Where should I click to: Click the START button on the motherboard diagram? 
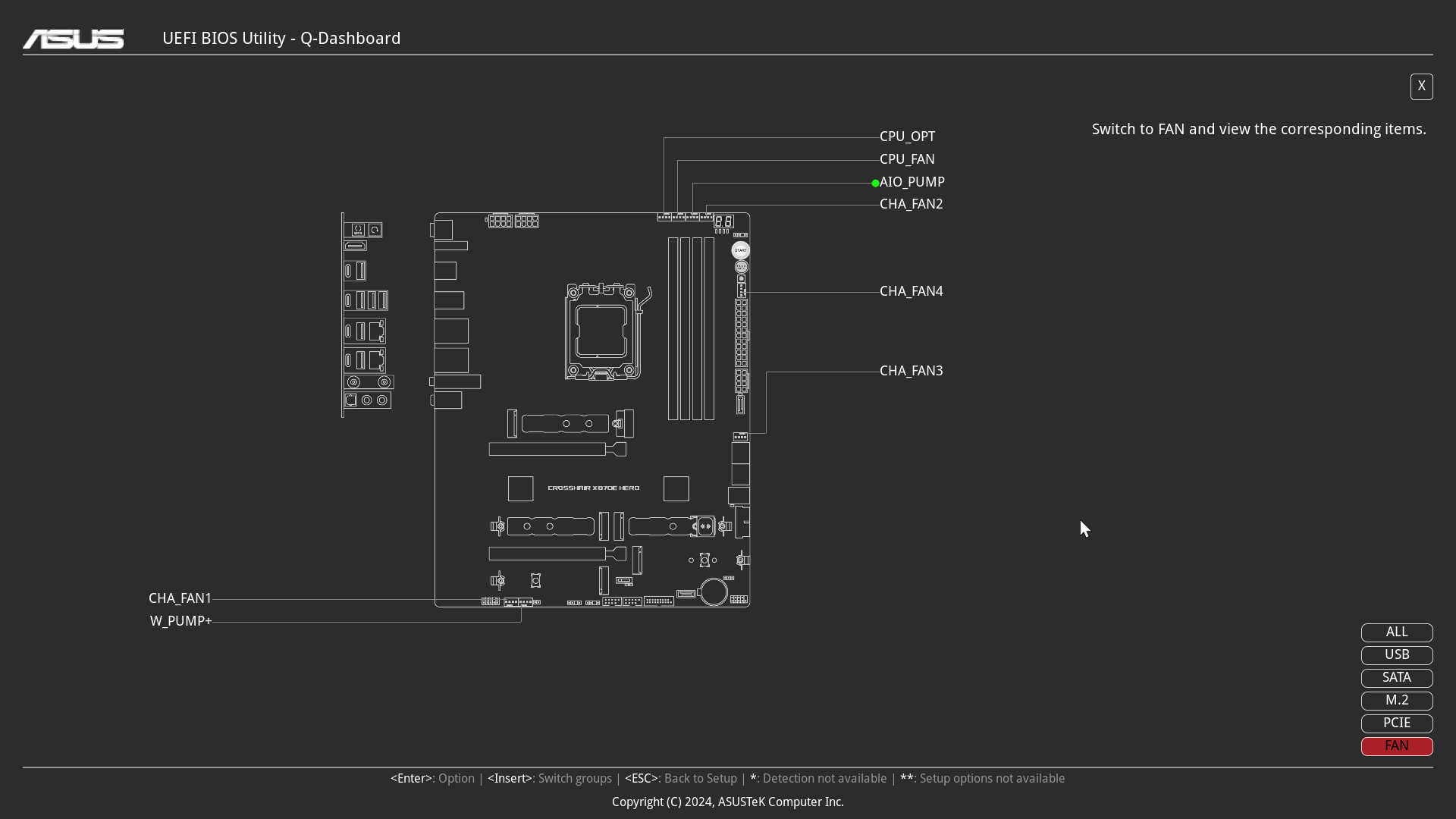click(741, 250)
